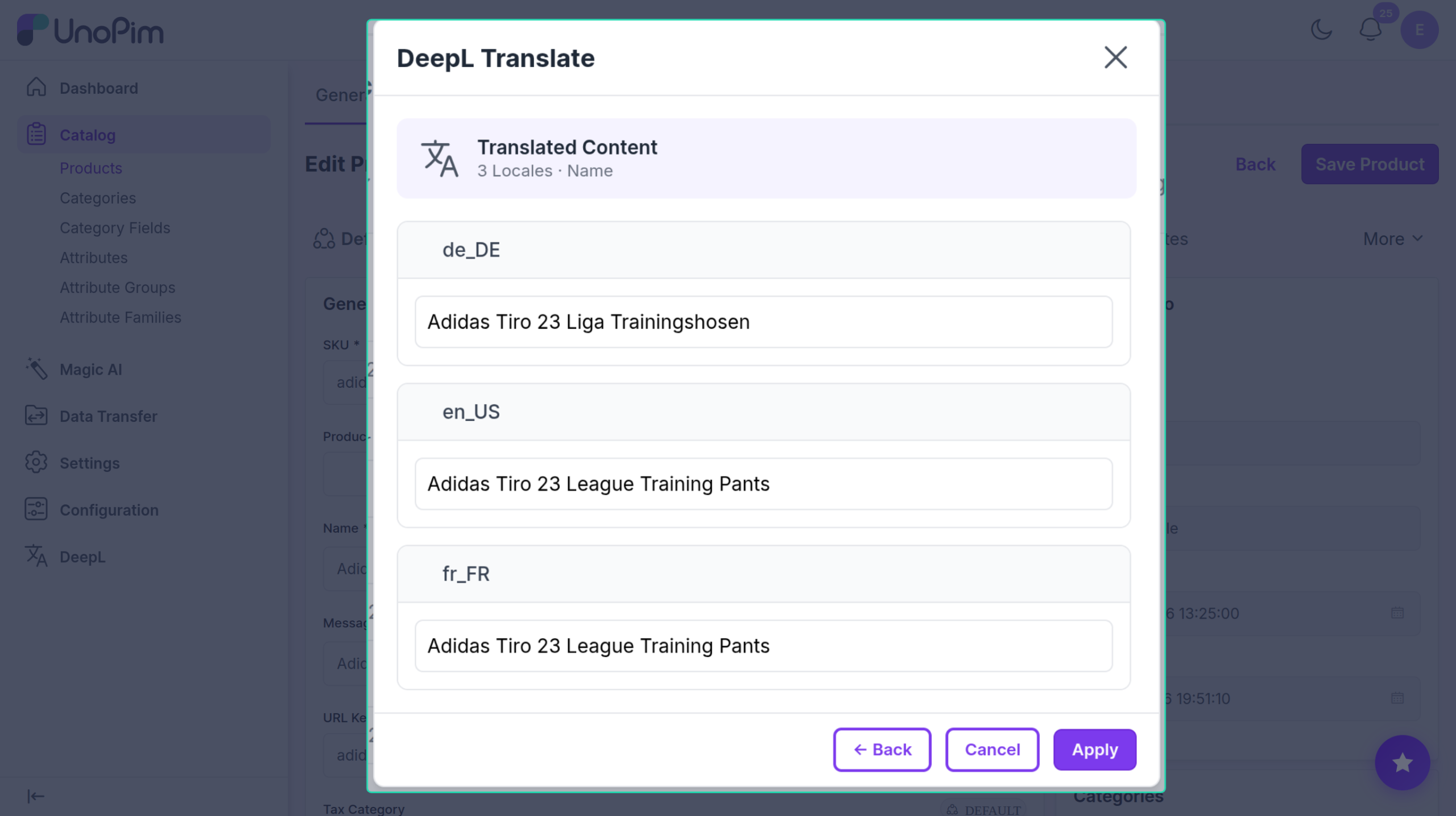Open Magic AI from sidebar
This screenshot has height=816, width=1456.
pos(91,370)
